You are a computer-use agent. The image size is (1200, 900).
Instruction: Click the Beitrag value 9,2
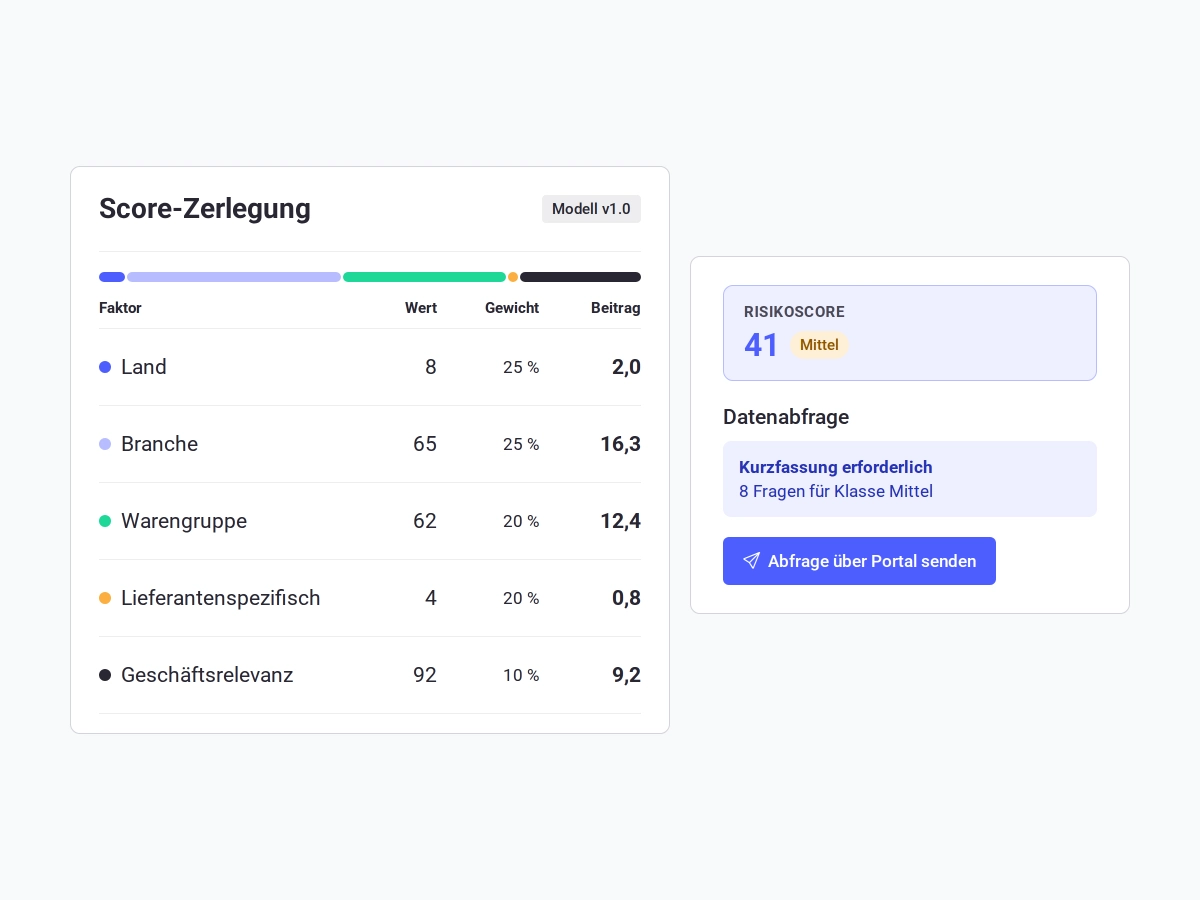(626, 675)
